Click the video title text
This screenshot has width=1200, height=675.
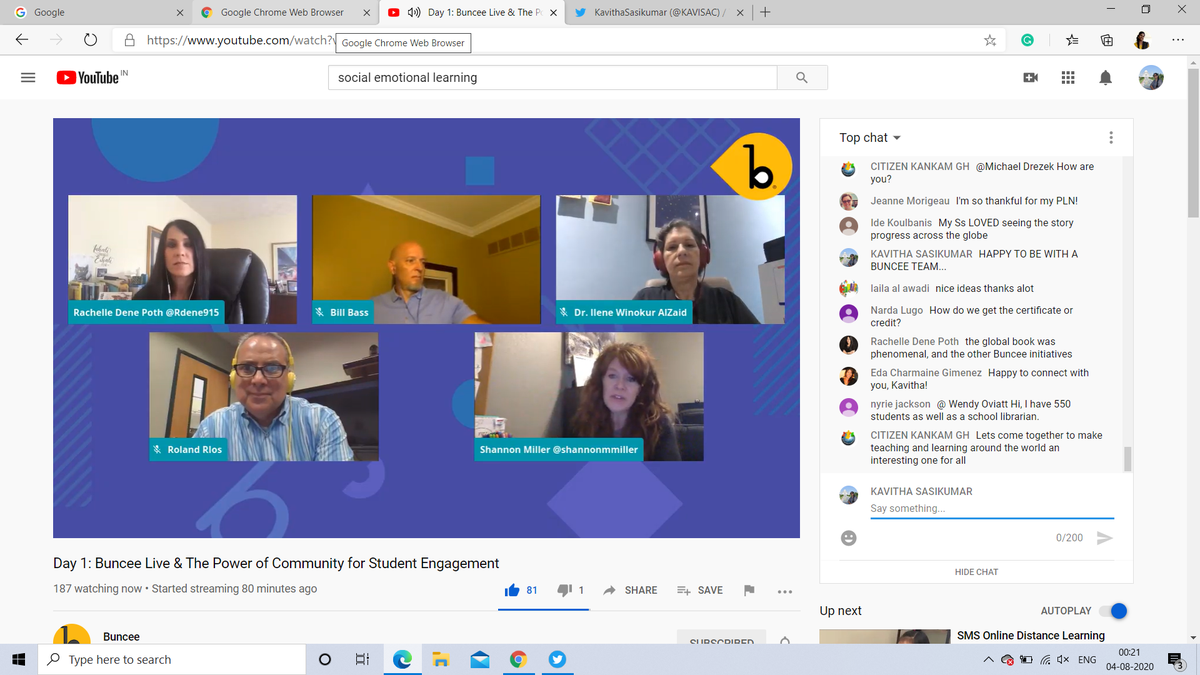pos(276,563)
